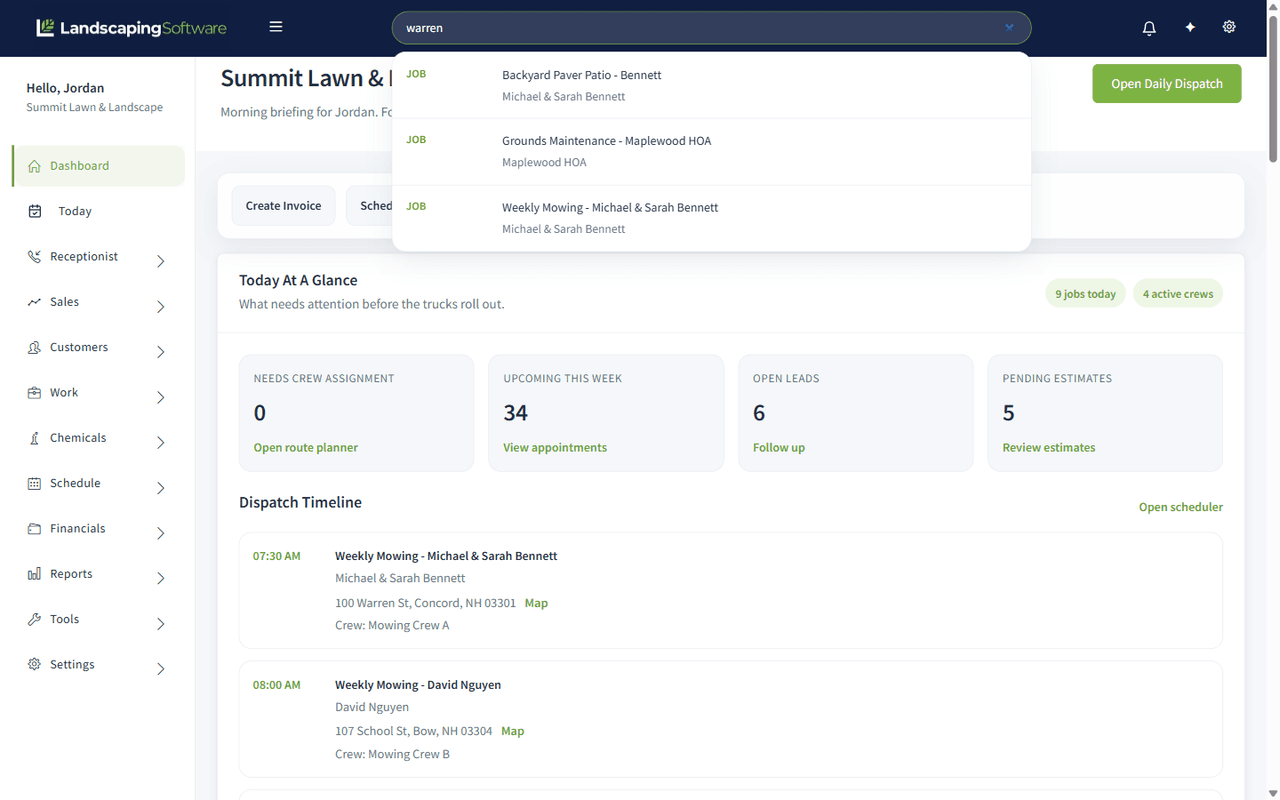The image size is (1280, 800).
Task: Click the Create Invoice button
Action: 284,206
